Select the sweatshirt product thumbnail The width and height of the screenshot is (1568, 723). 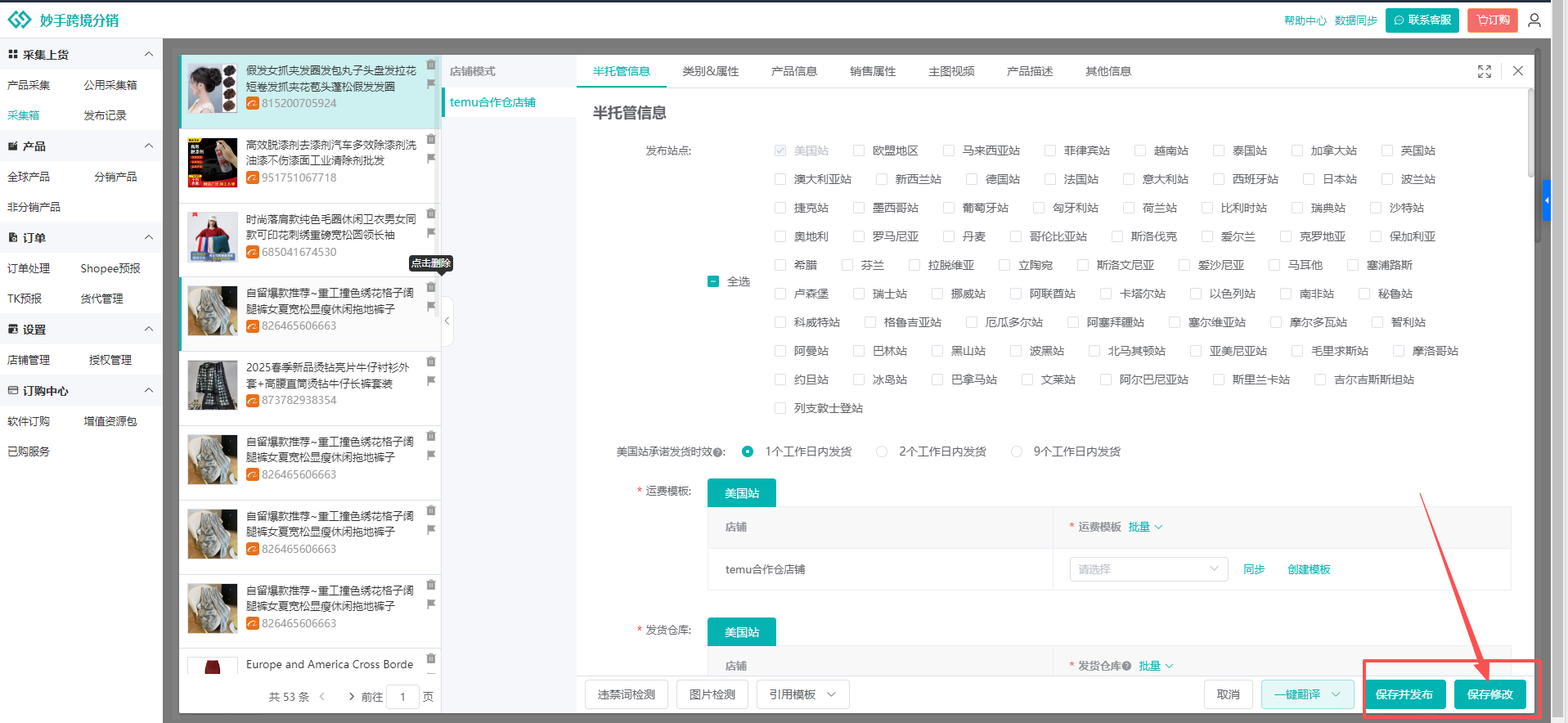pos(213,236)
